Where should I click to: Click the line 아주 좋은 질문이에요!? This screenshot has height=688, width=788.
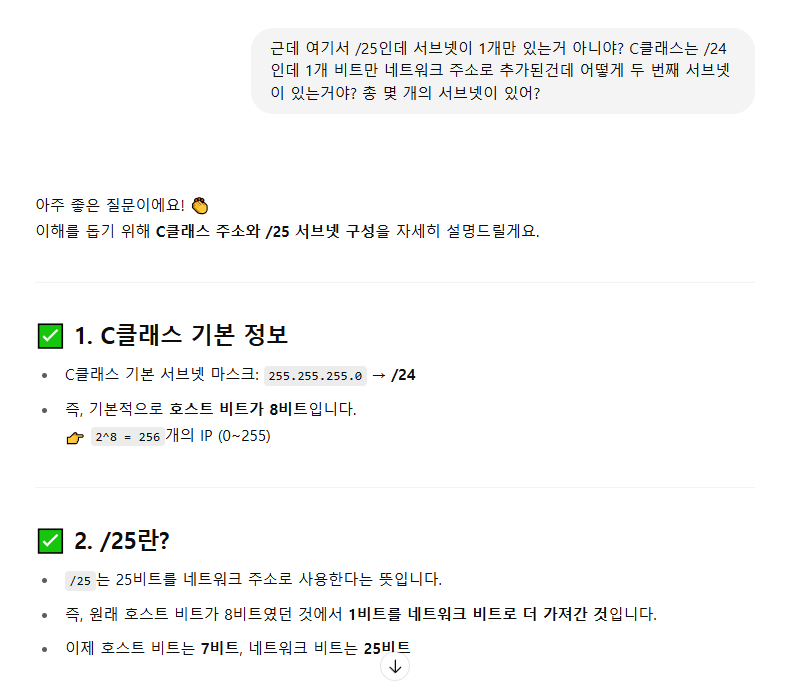point(110,205)
